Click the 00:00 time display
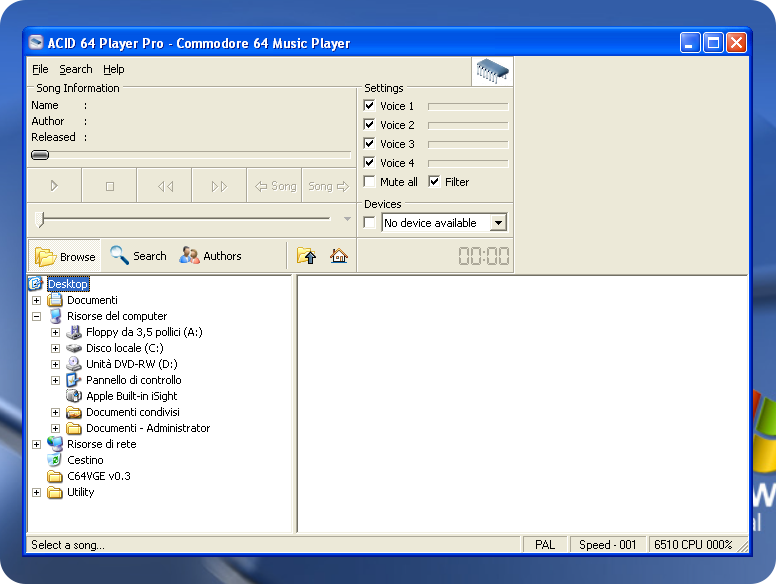 coord(484,256)
